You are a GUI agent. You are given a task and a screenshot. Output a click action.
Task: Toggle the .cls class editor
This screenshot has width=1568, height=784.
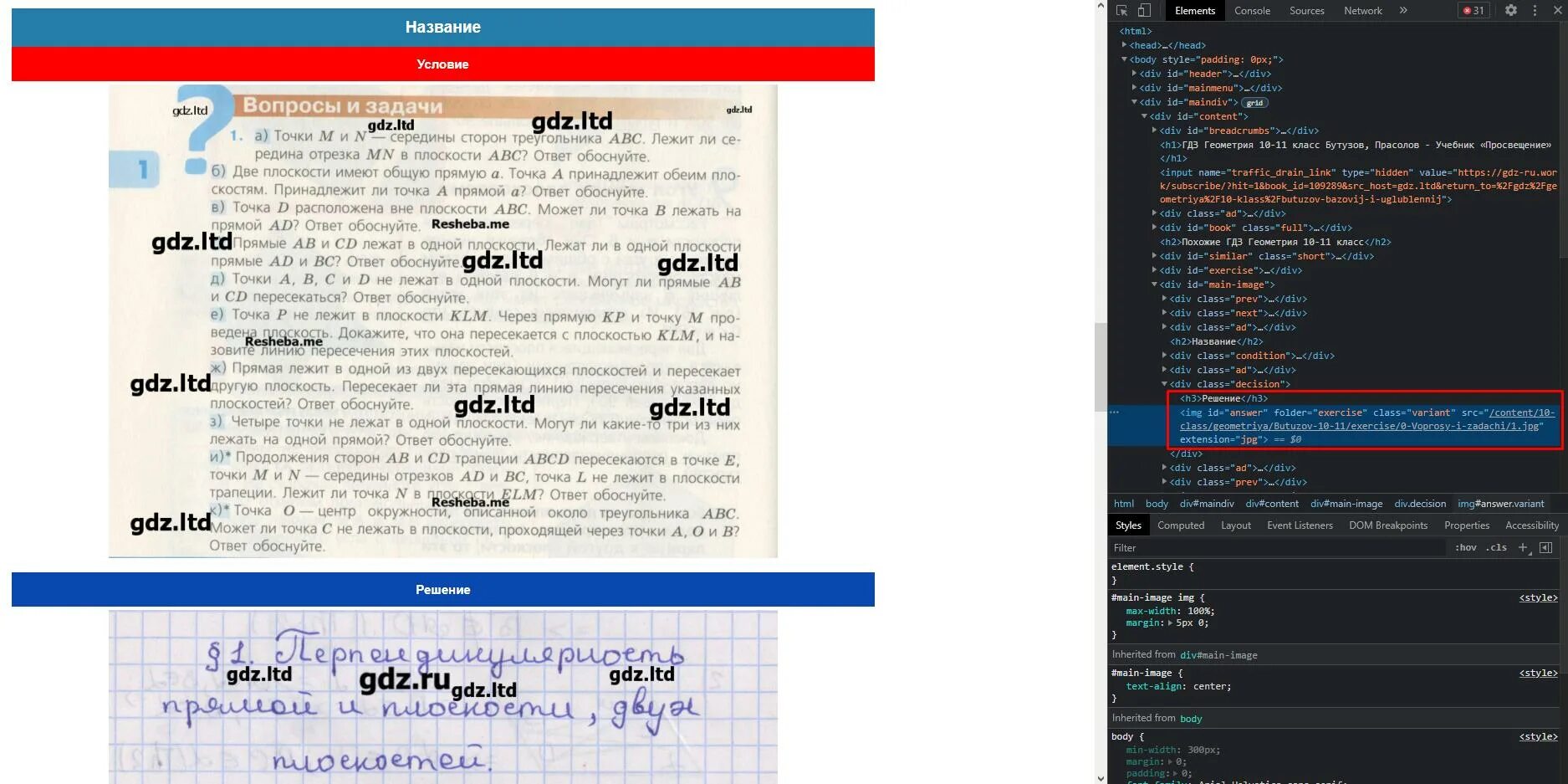(1497, 548)
